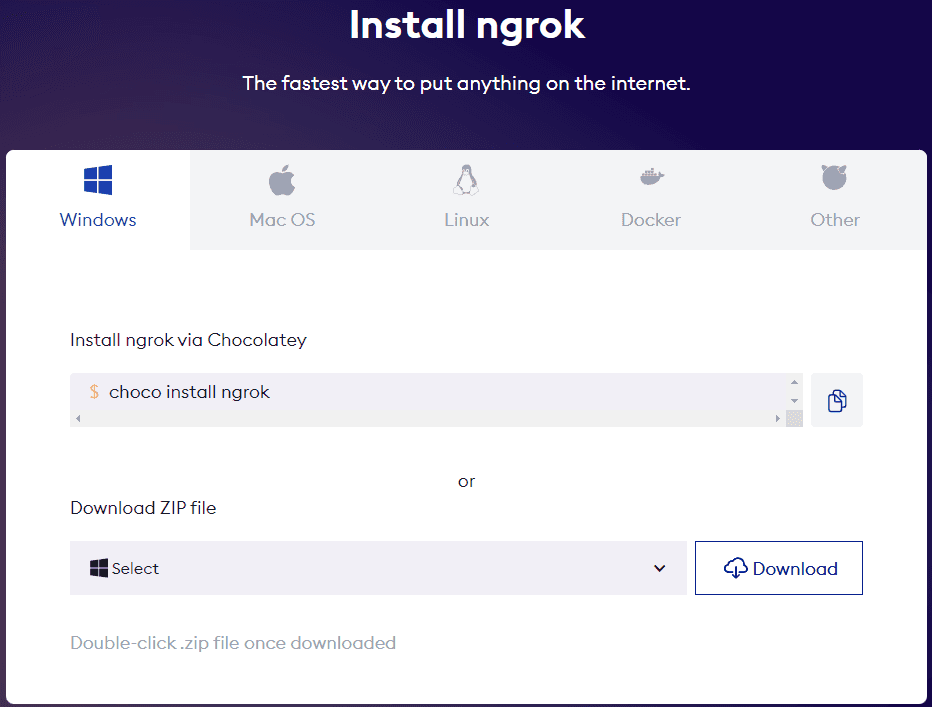Copy the choco install command

pos(837,400)
